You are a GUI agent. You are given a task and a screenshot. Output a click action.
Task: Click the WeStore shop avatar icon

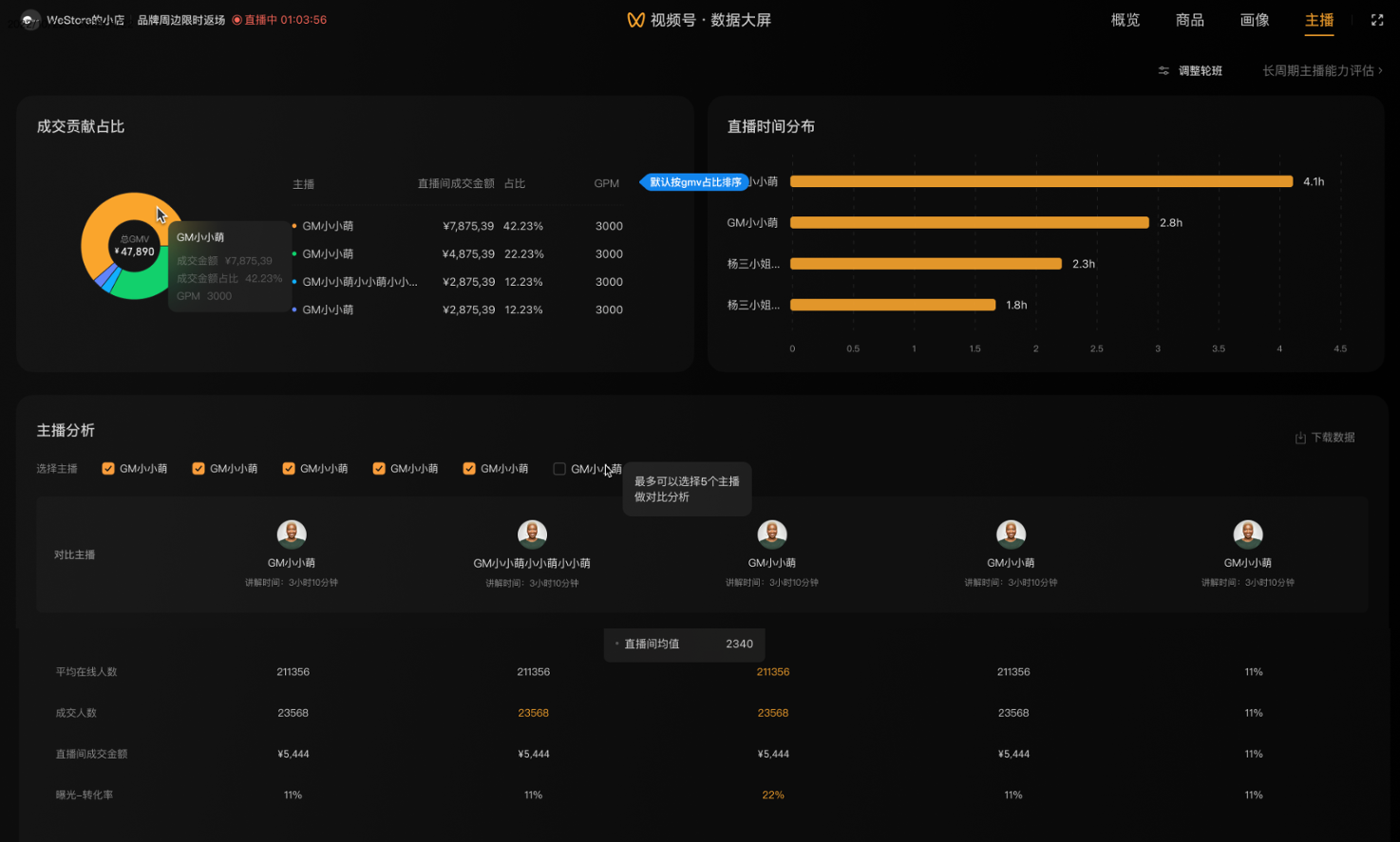(x=30, y=20)
